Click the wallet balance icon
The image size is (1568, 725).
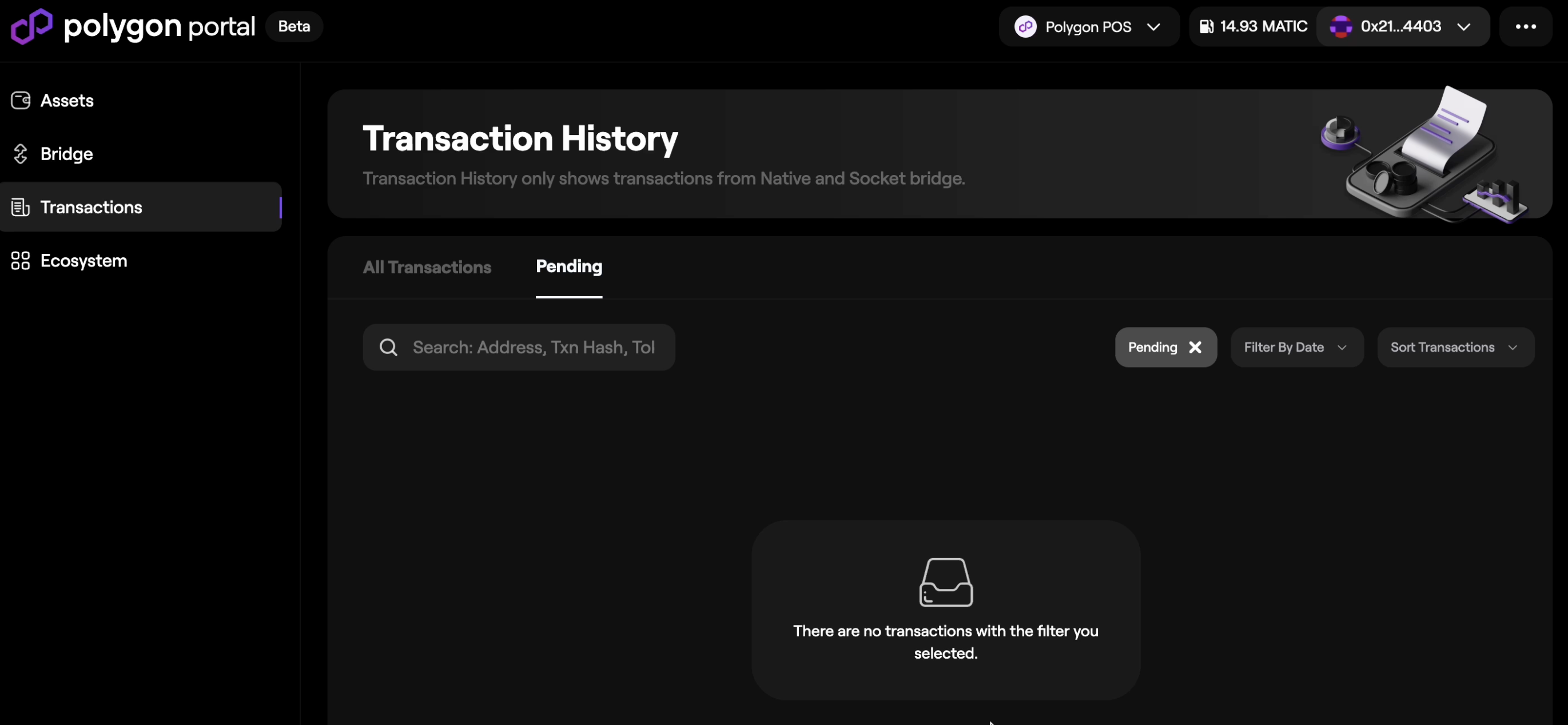[x=1207, y=26]
